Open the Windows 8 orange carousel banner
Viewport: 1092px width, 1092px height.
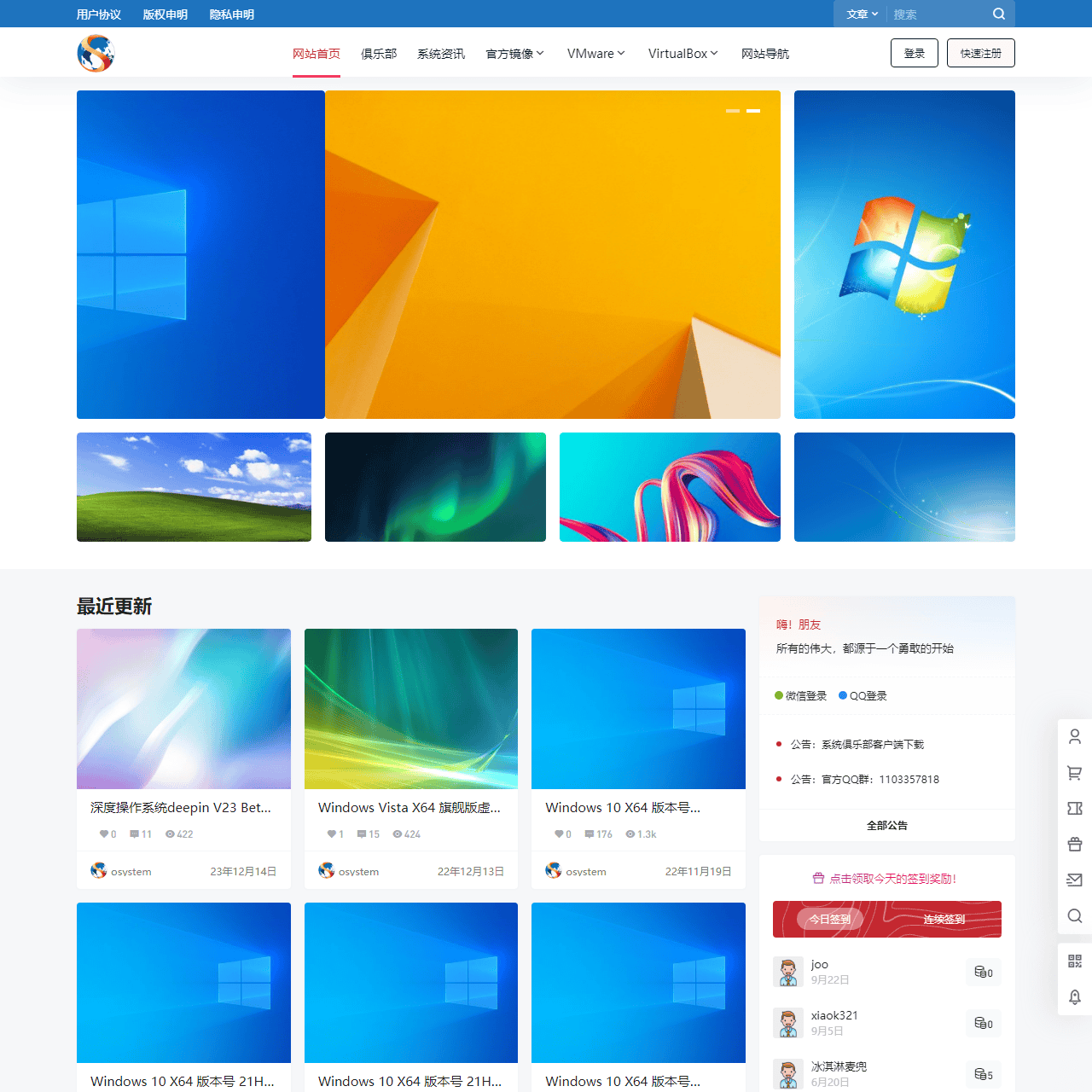click(553, 254)
